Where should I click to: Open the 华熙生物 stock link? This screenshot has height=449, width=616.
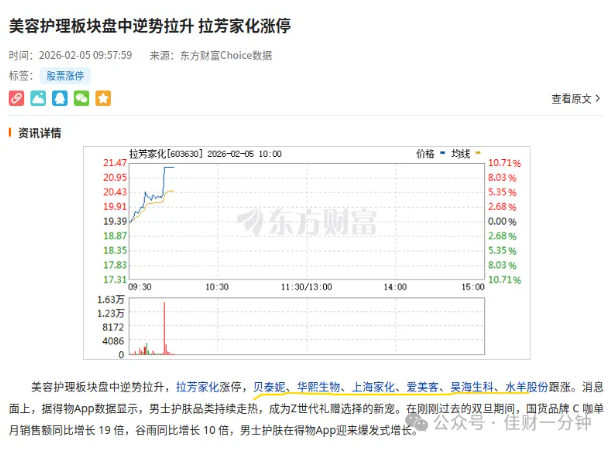[318, 387]
